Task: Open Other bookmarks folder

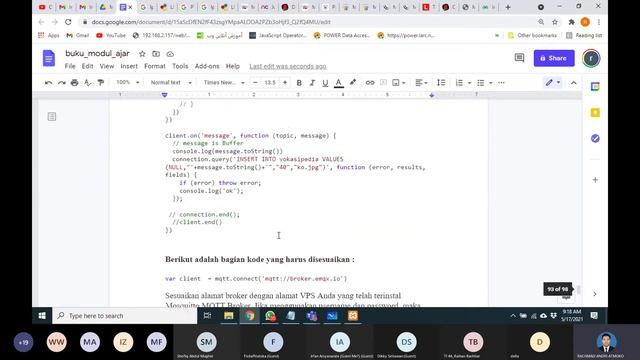Action: tap(532, 36)
